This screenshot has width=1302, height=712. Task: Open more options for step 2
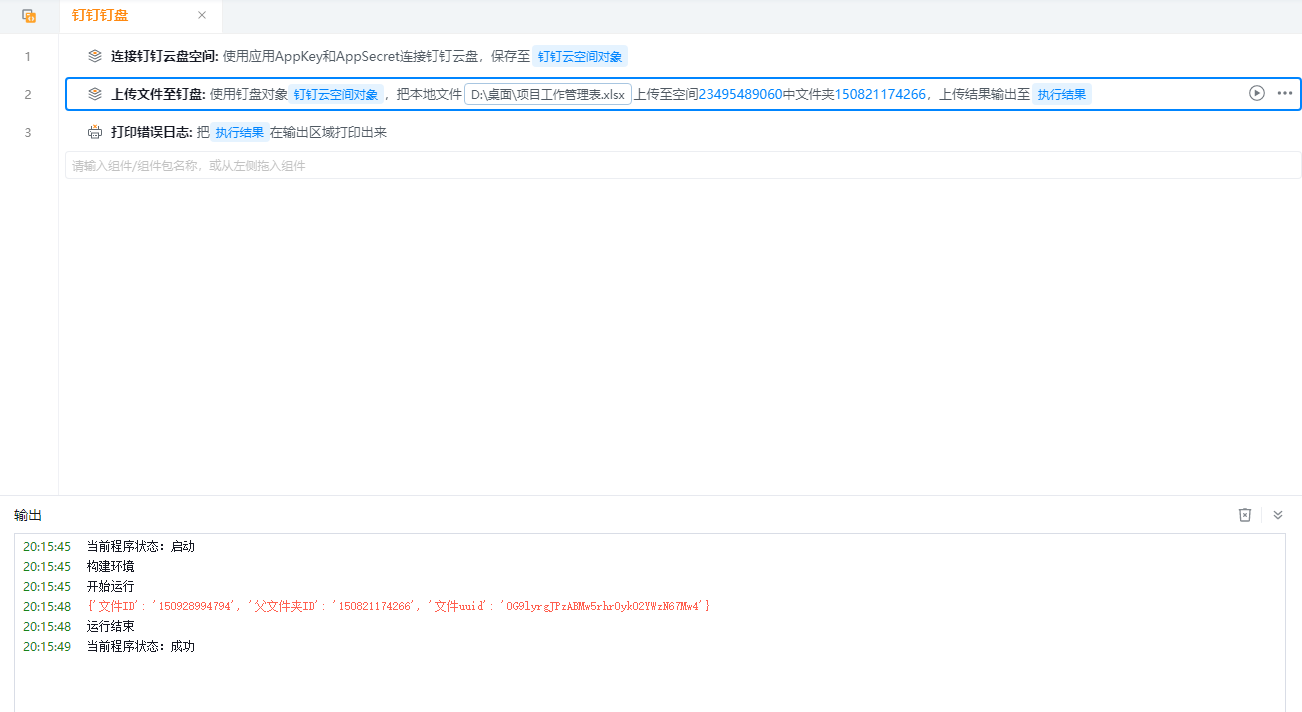coord(1285,93)
